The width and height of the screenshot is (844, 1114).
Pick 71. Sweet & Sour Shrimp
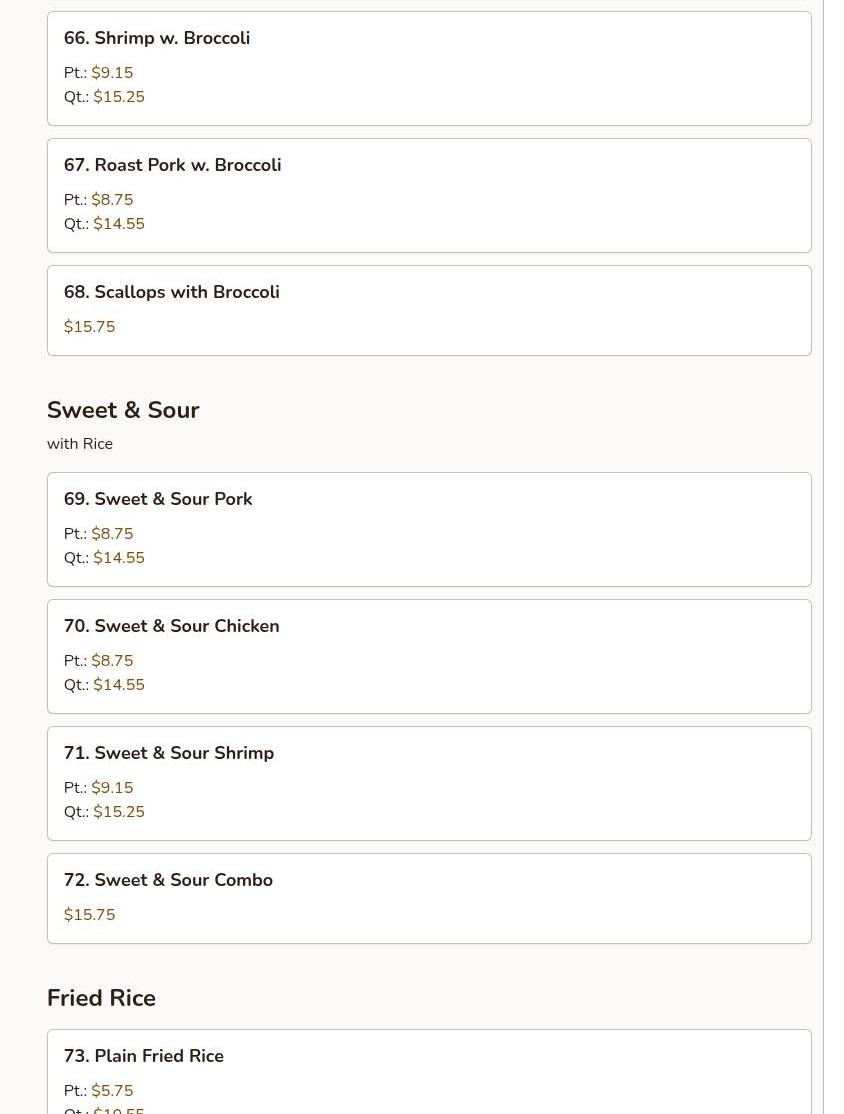(x=168, y=753)
